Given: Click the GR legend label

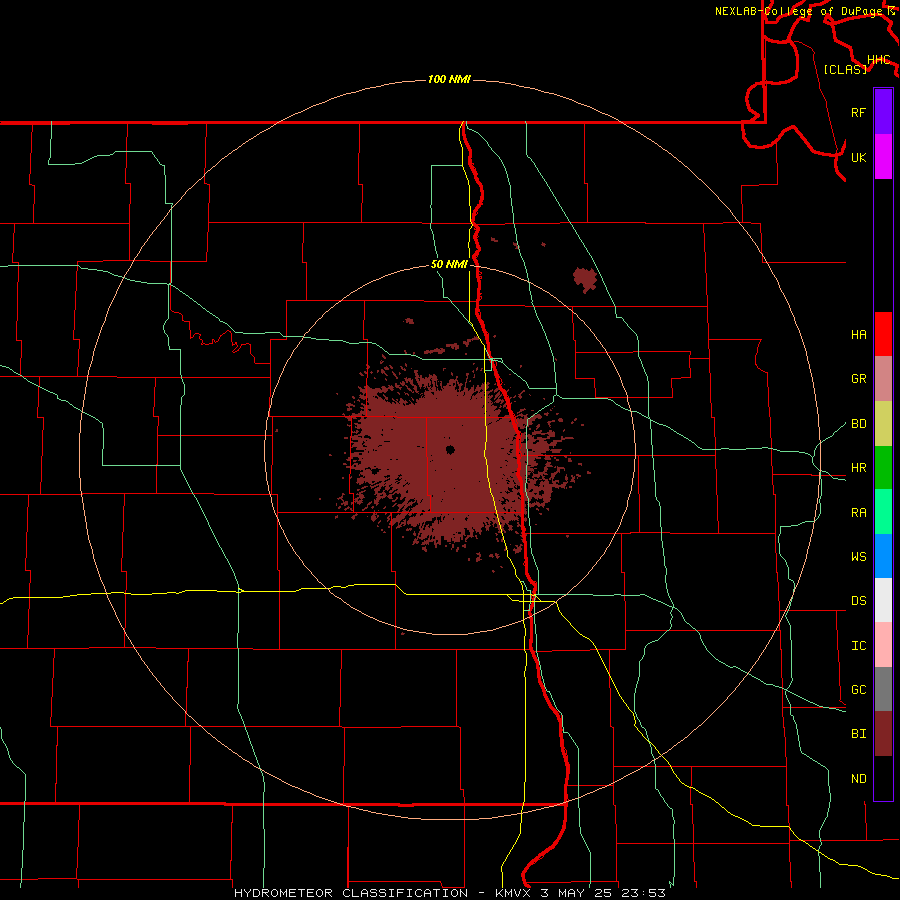Looking at the screenshot, I should (858, 379).
